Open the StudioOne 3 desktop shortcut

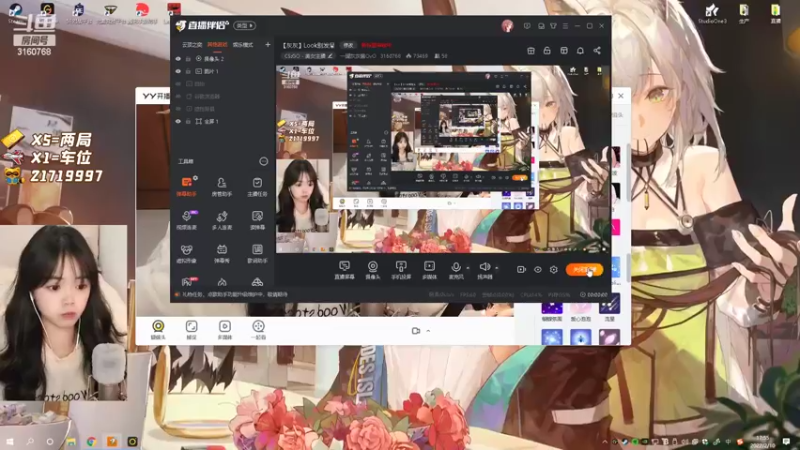click(x=712, y=13)
